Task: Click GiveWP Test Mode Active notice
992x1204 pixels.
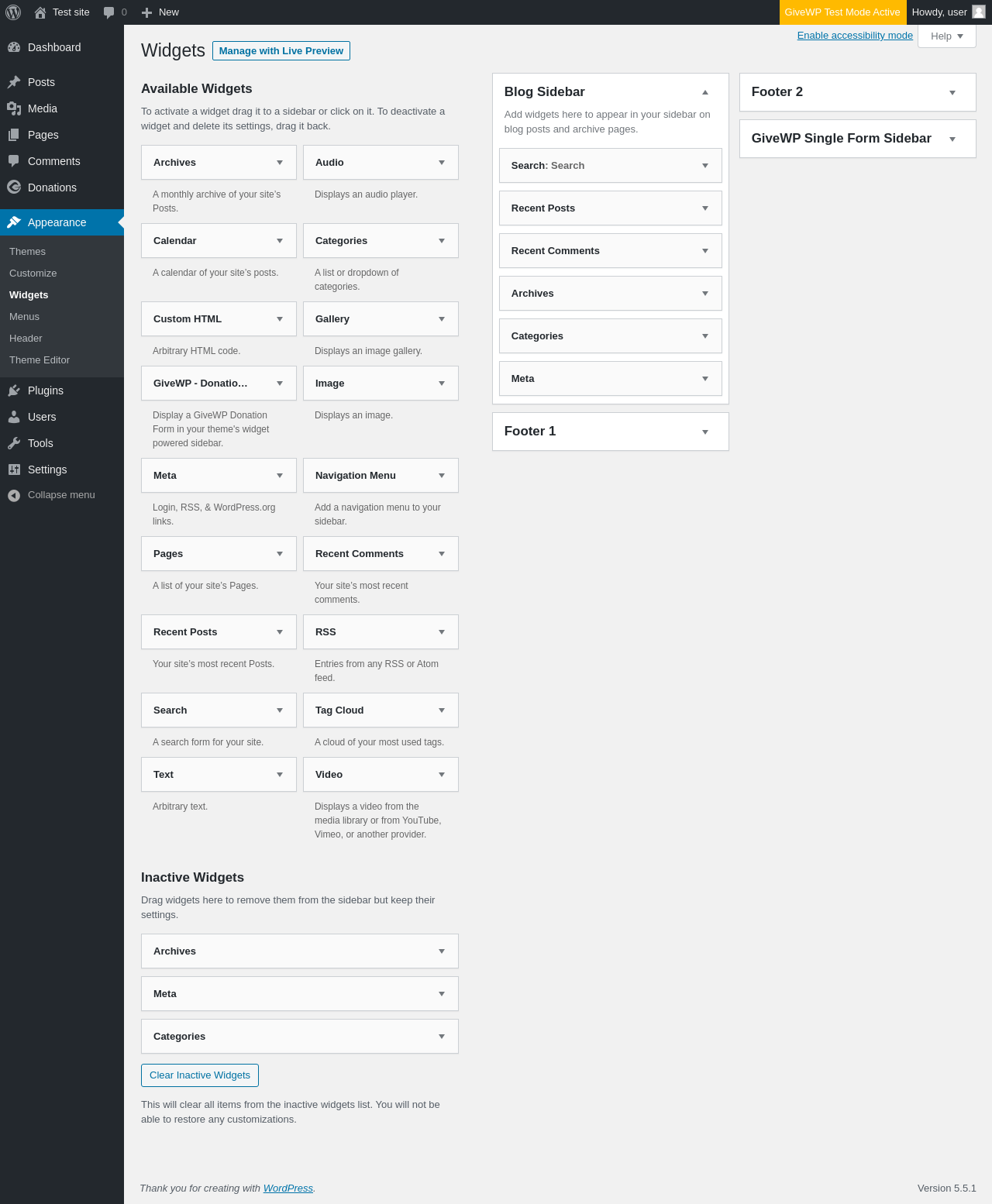Action: click(x=842, y=12)
